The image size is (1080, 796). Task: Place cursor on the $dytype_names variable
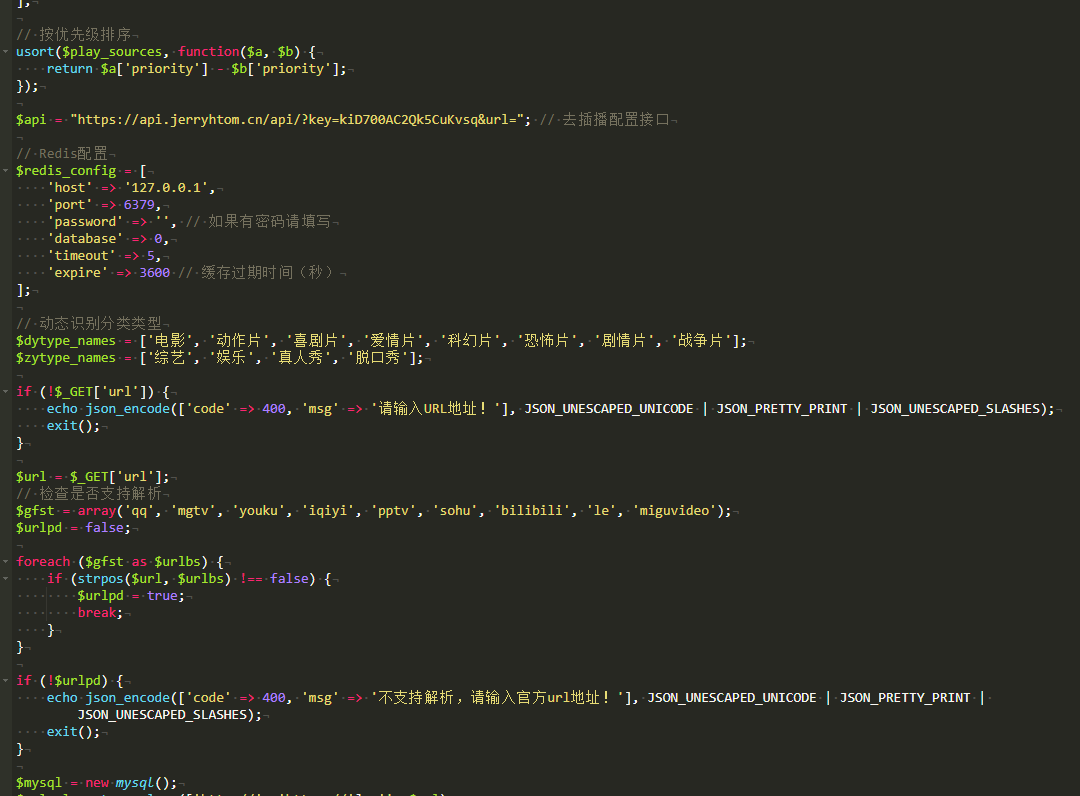tap(66, 341)
